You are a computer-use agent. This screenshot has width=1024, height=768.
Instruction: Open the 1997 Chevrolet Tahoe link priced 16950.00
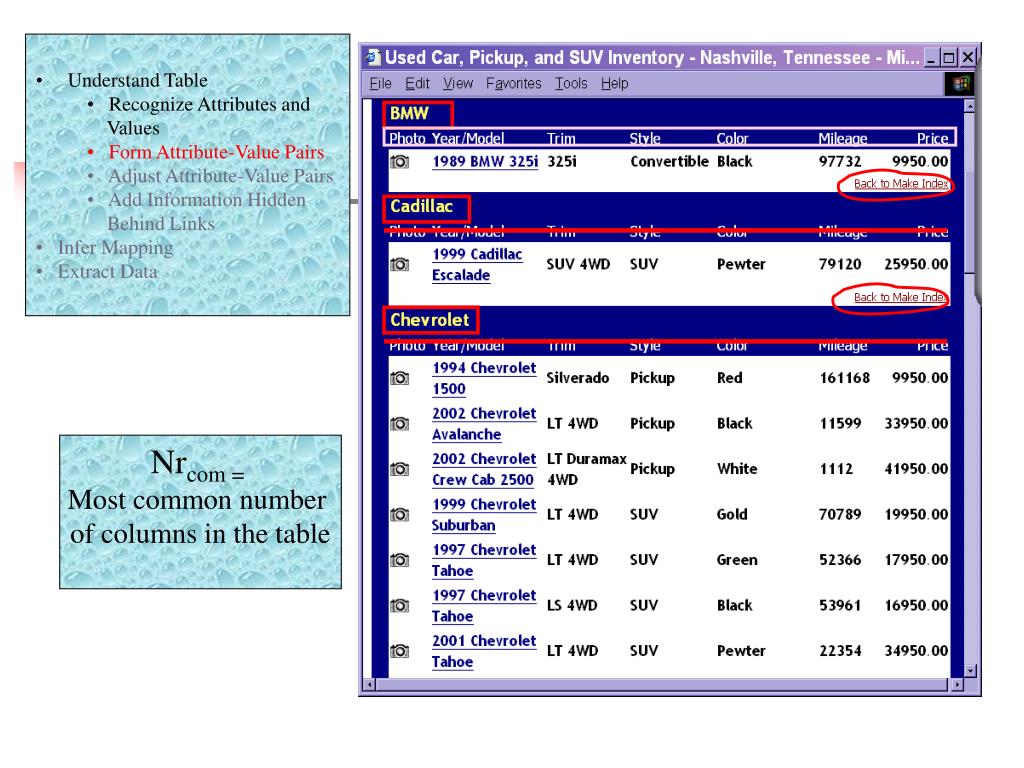(484, 605)
